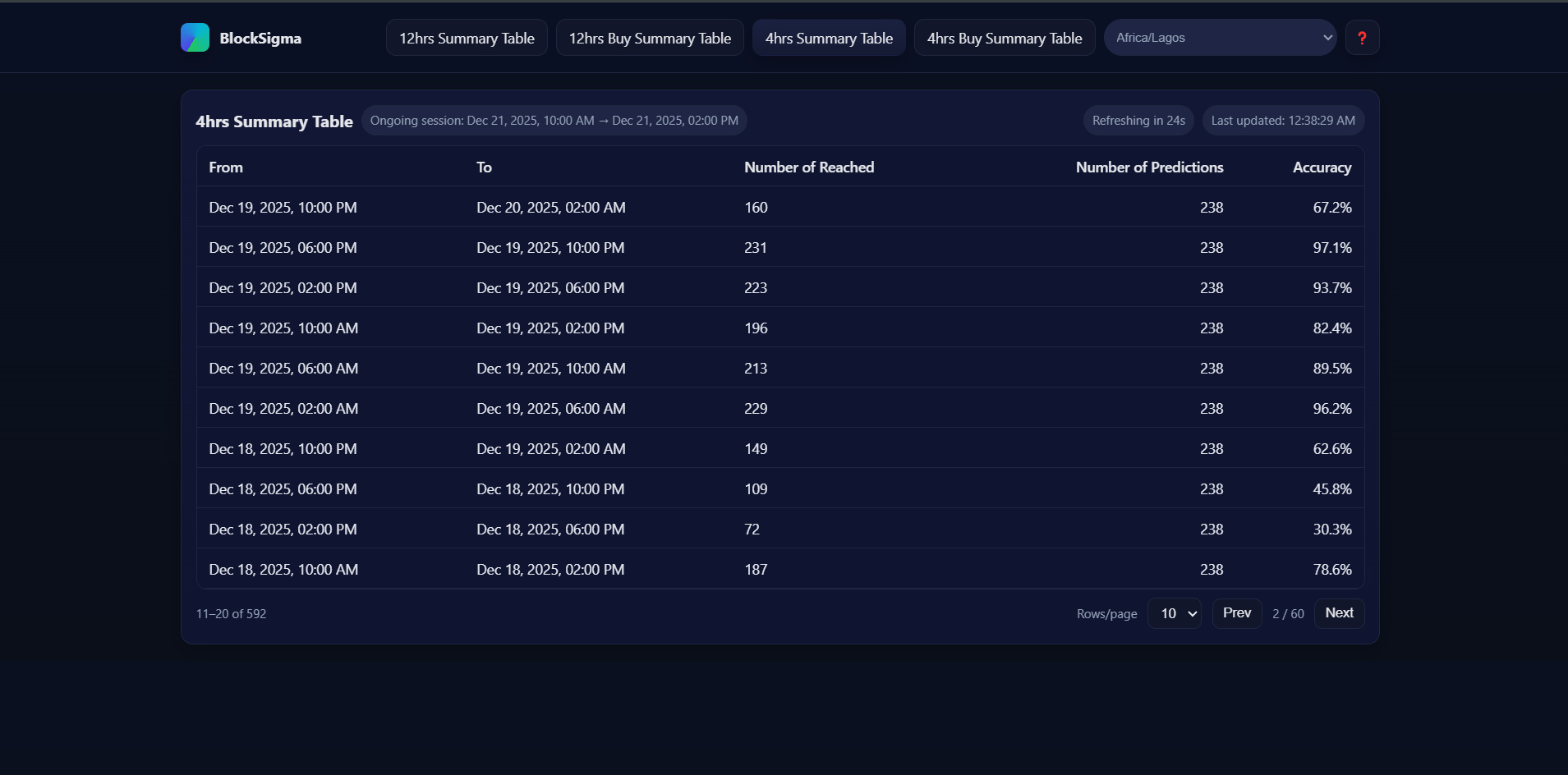The image size is (1568, 775).
Task: Go to 4hrs Buy Summary Table tab
Action: point(1005,38)
